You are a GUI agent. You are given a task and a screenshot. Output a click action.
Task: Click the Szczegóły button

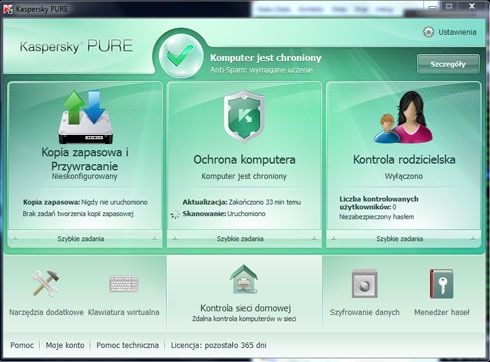[448, 64]
